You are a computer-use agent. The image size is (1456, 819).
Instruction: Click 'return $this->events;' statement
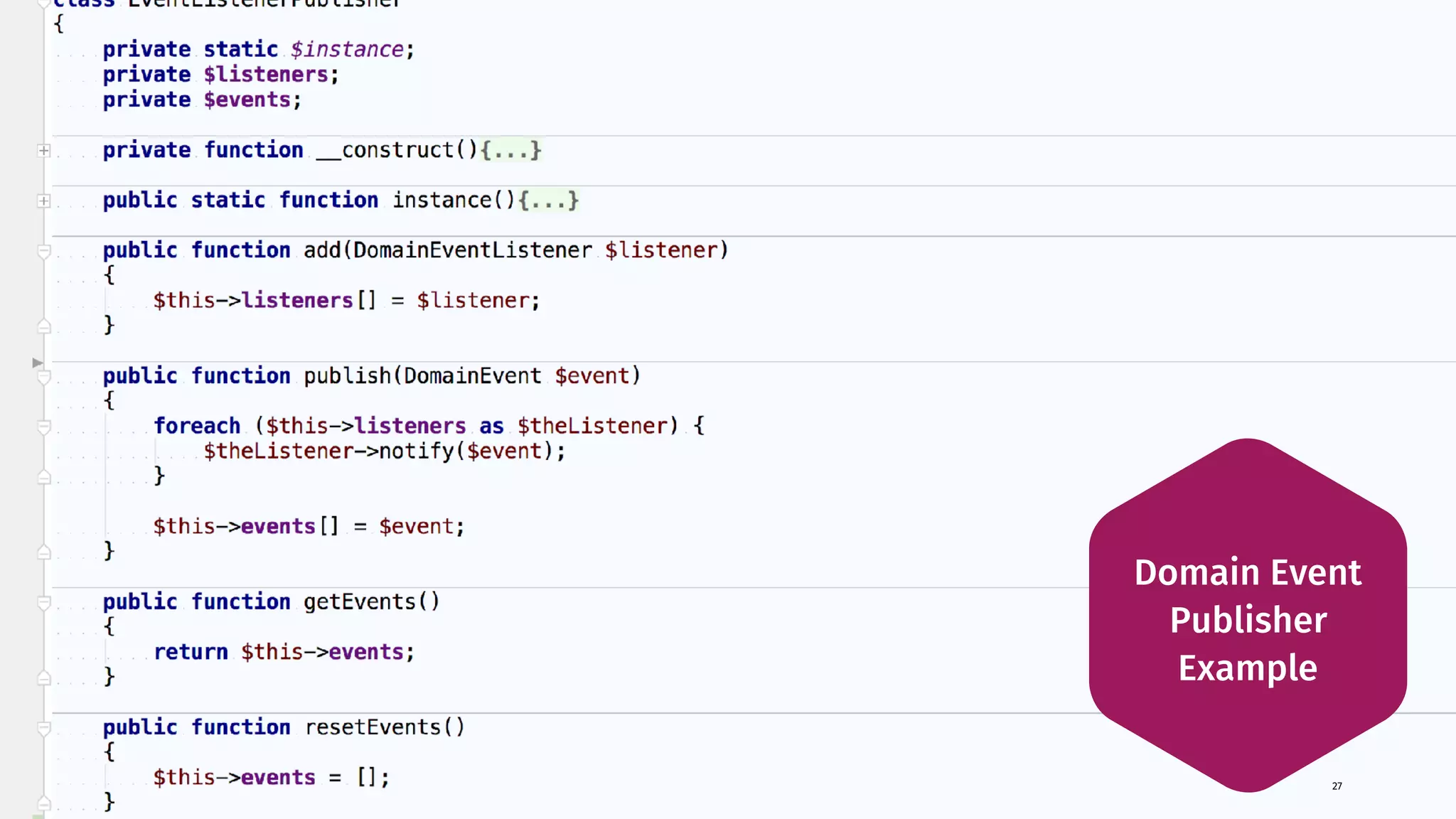click(x=284, y=652)
